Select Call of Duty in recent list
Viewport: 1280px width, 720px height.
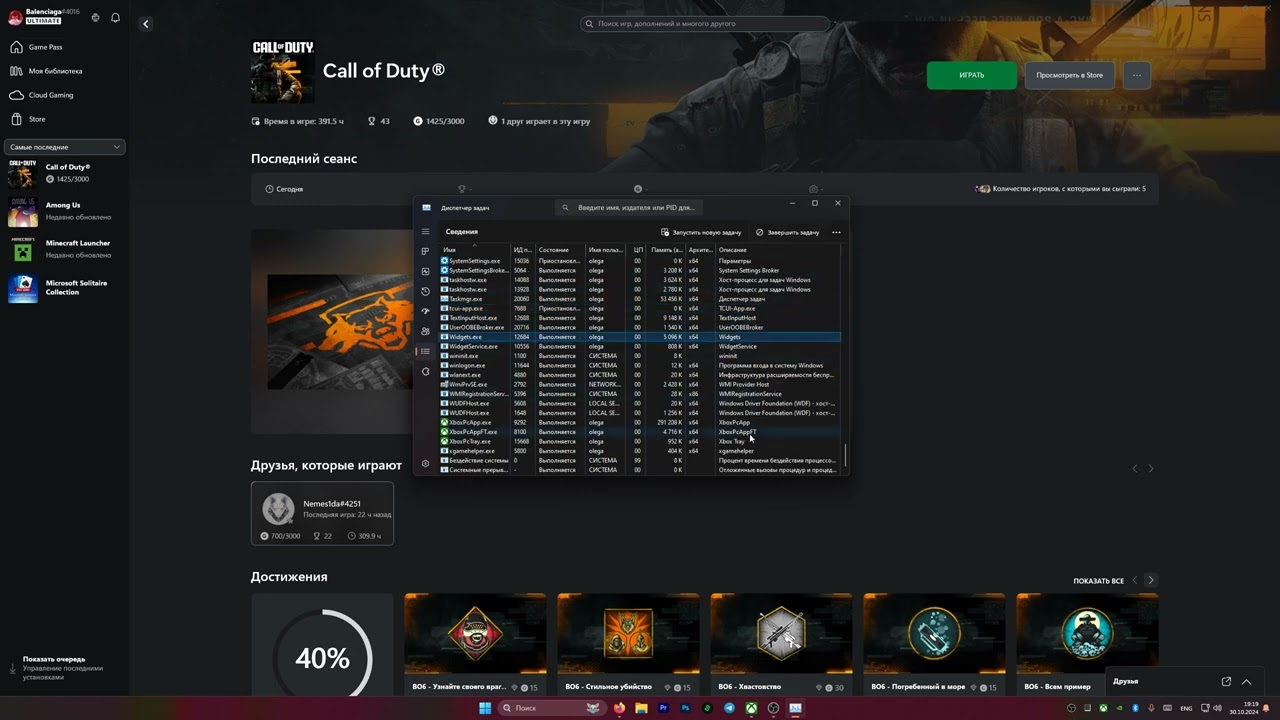[63, 173]
